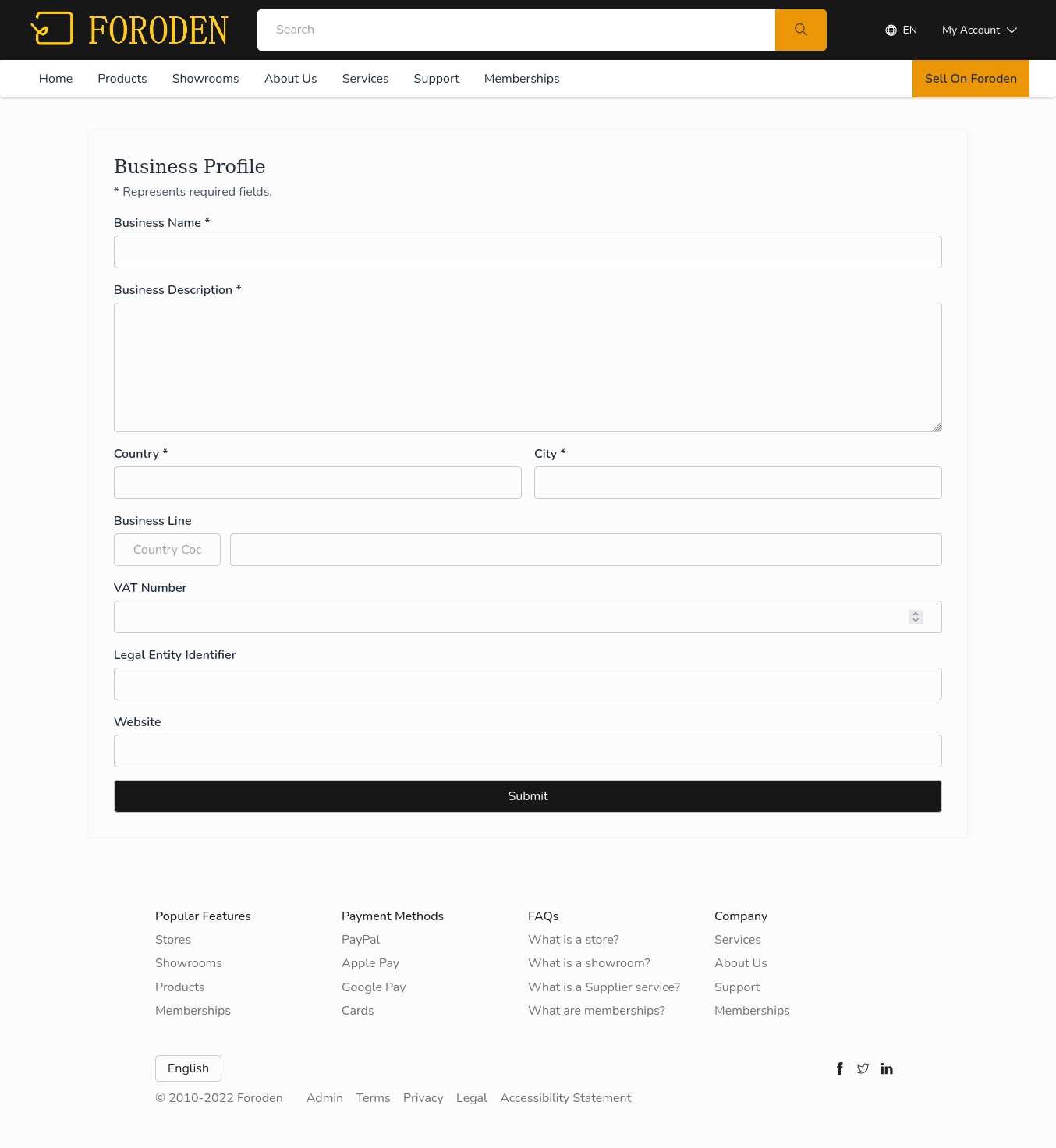
Task: Click the globe language icon
Action: [891, 30]
